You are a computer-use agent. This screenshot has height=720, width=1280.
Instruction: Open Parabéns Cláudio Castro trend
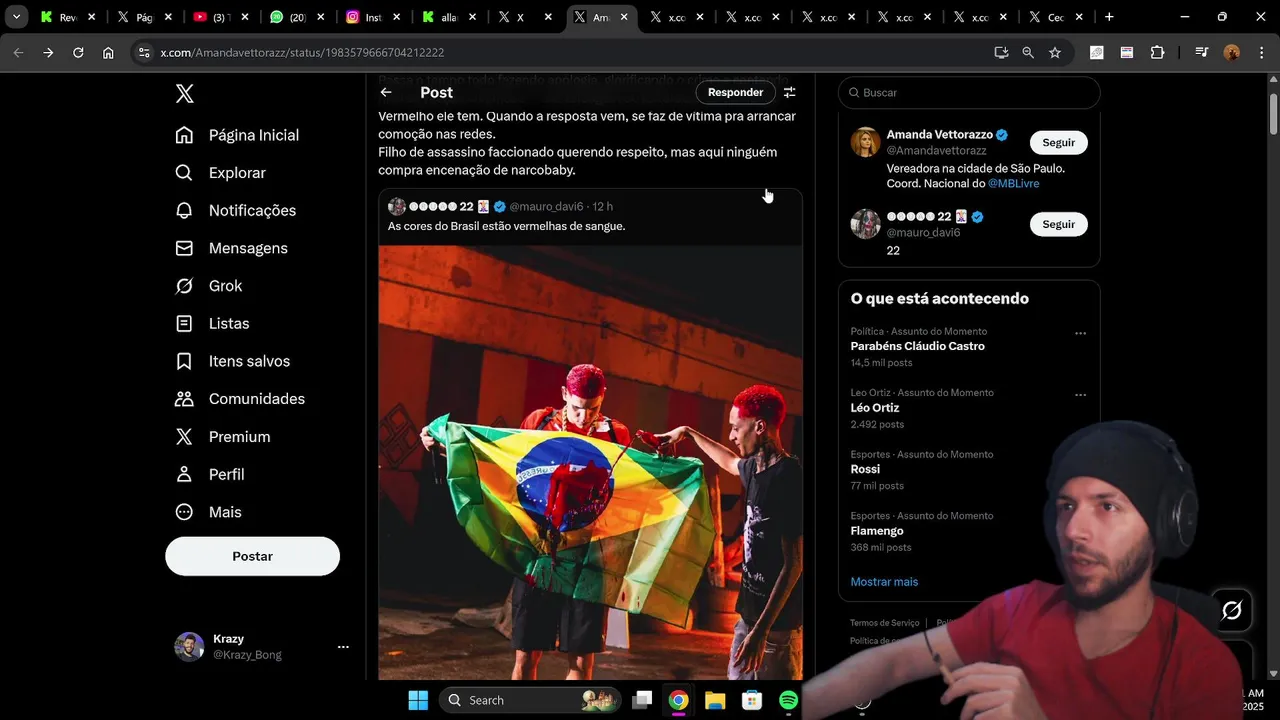click(x=917, y=346)
